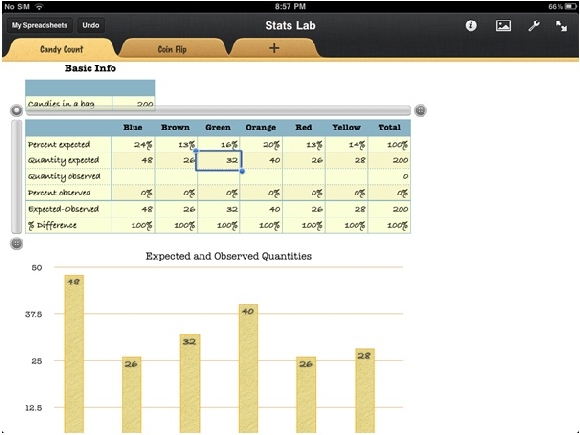Screen dimensions: 580x435
Task: Open the Info inspector icon
Action: click(x=471, y=26)
